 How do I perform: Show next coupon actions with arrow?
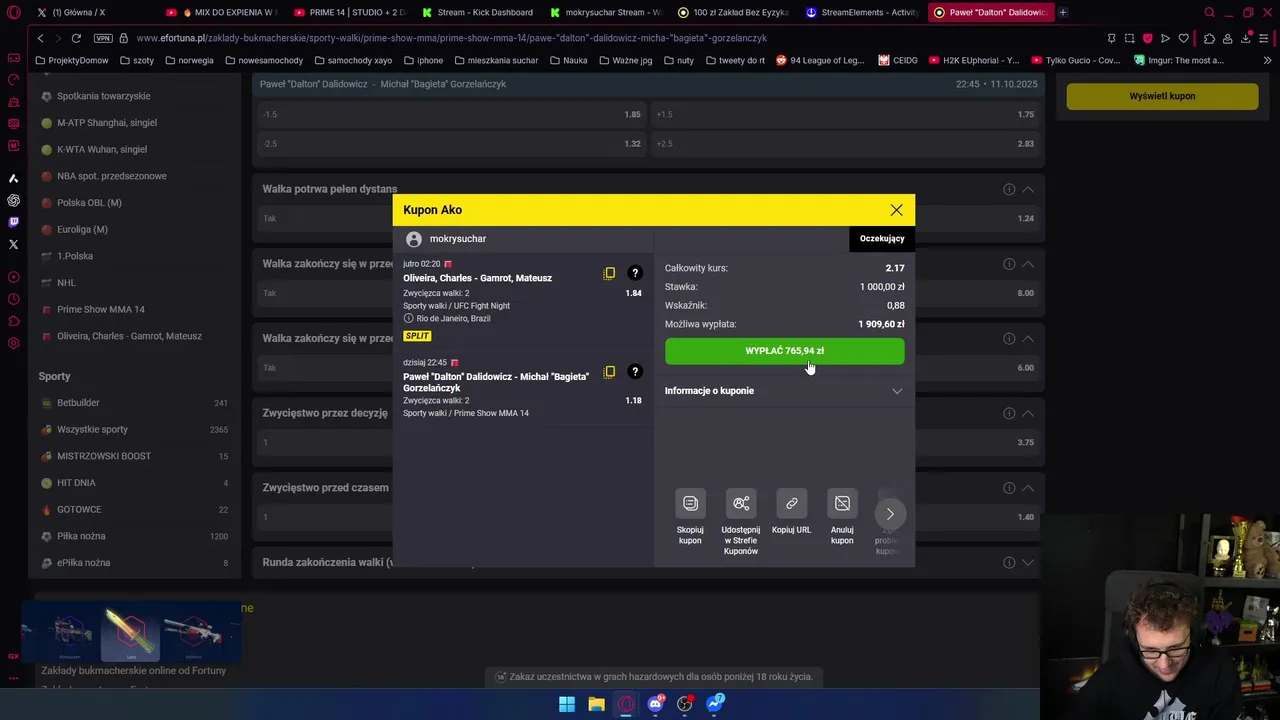[890, 514]
